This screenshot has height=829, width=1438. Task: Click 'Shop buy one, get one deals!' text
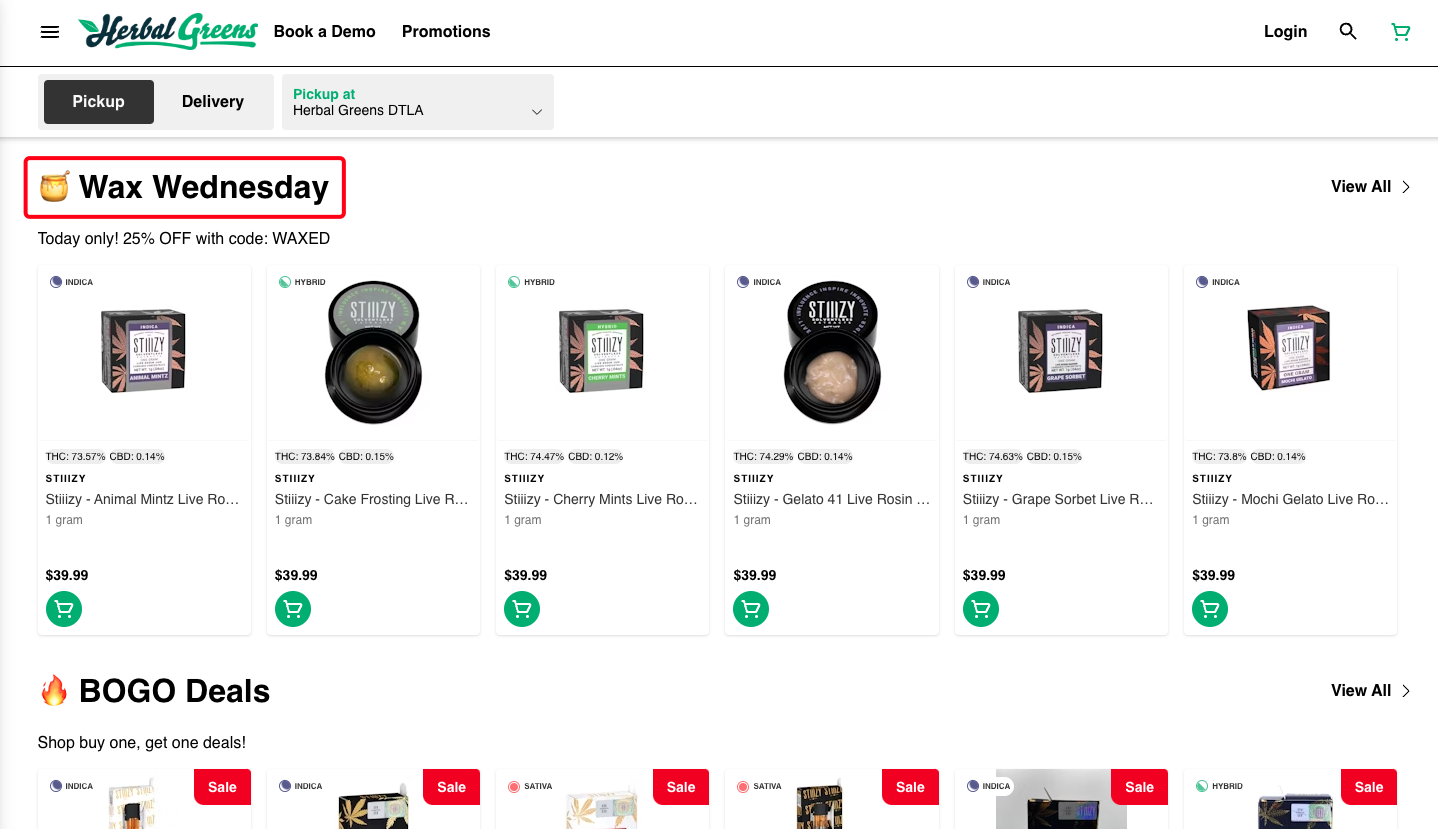pyautogui.click(x=142, y=743)
